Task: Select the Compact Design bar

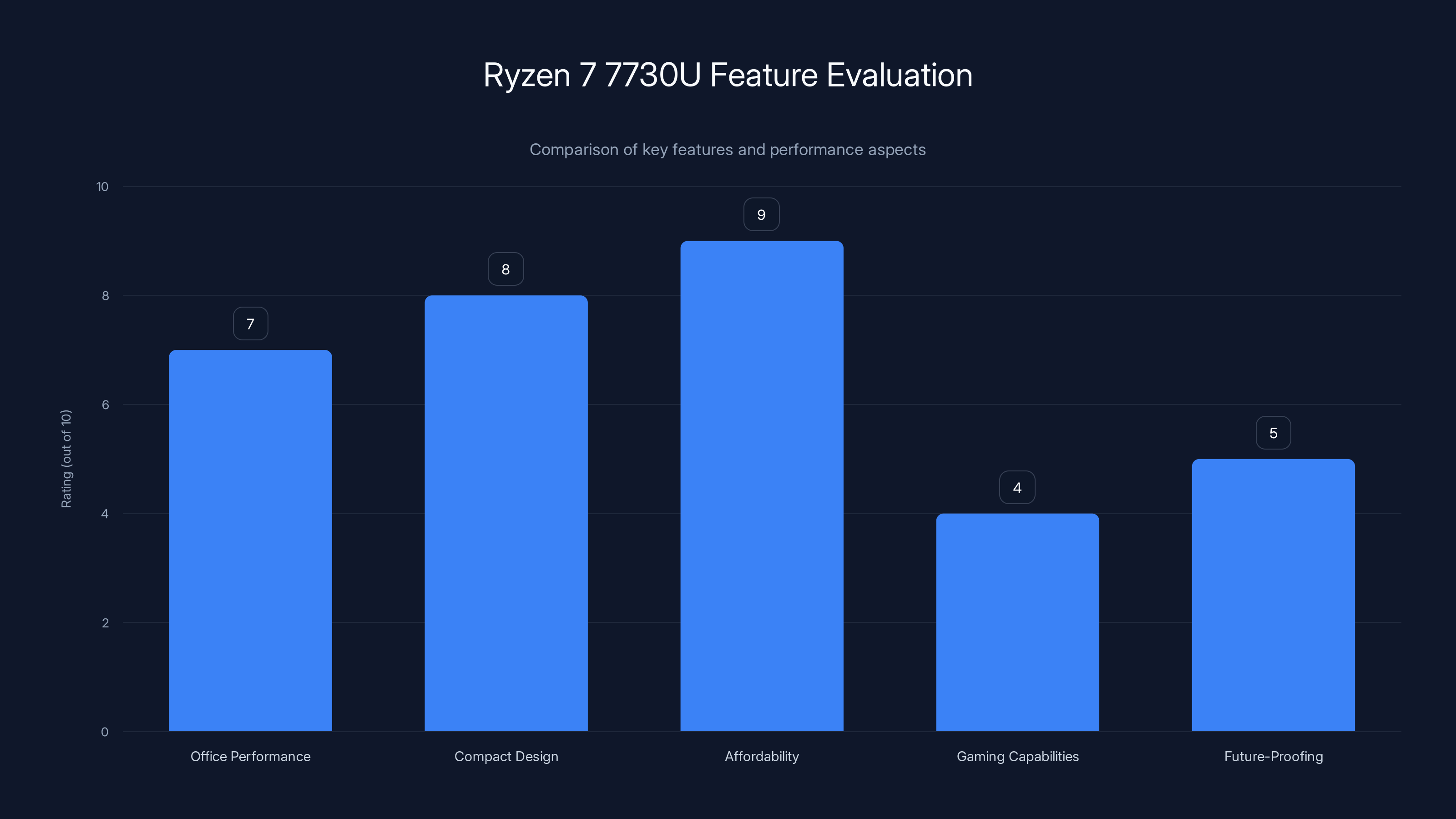Action: click(x=506, y=513)
